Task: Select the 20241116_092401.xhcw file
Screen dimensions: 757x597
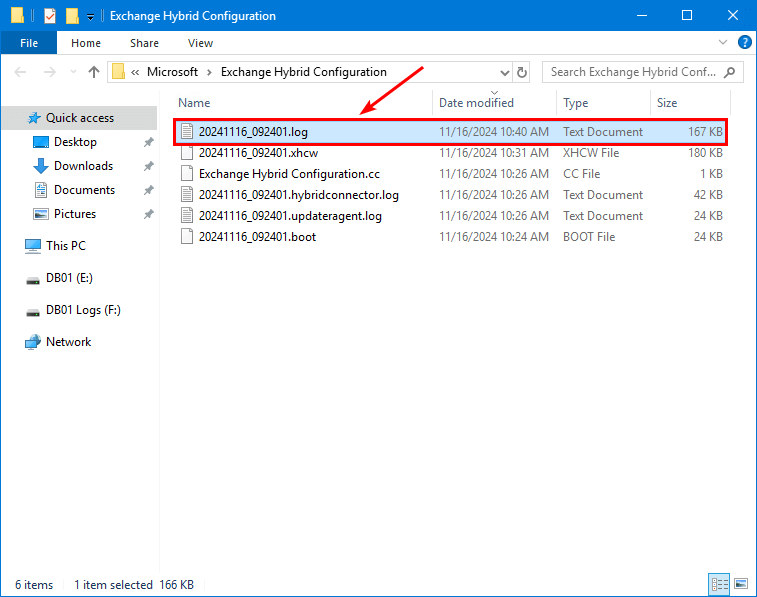Action: (258, 153)
